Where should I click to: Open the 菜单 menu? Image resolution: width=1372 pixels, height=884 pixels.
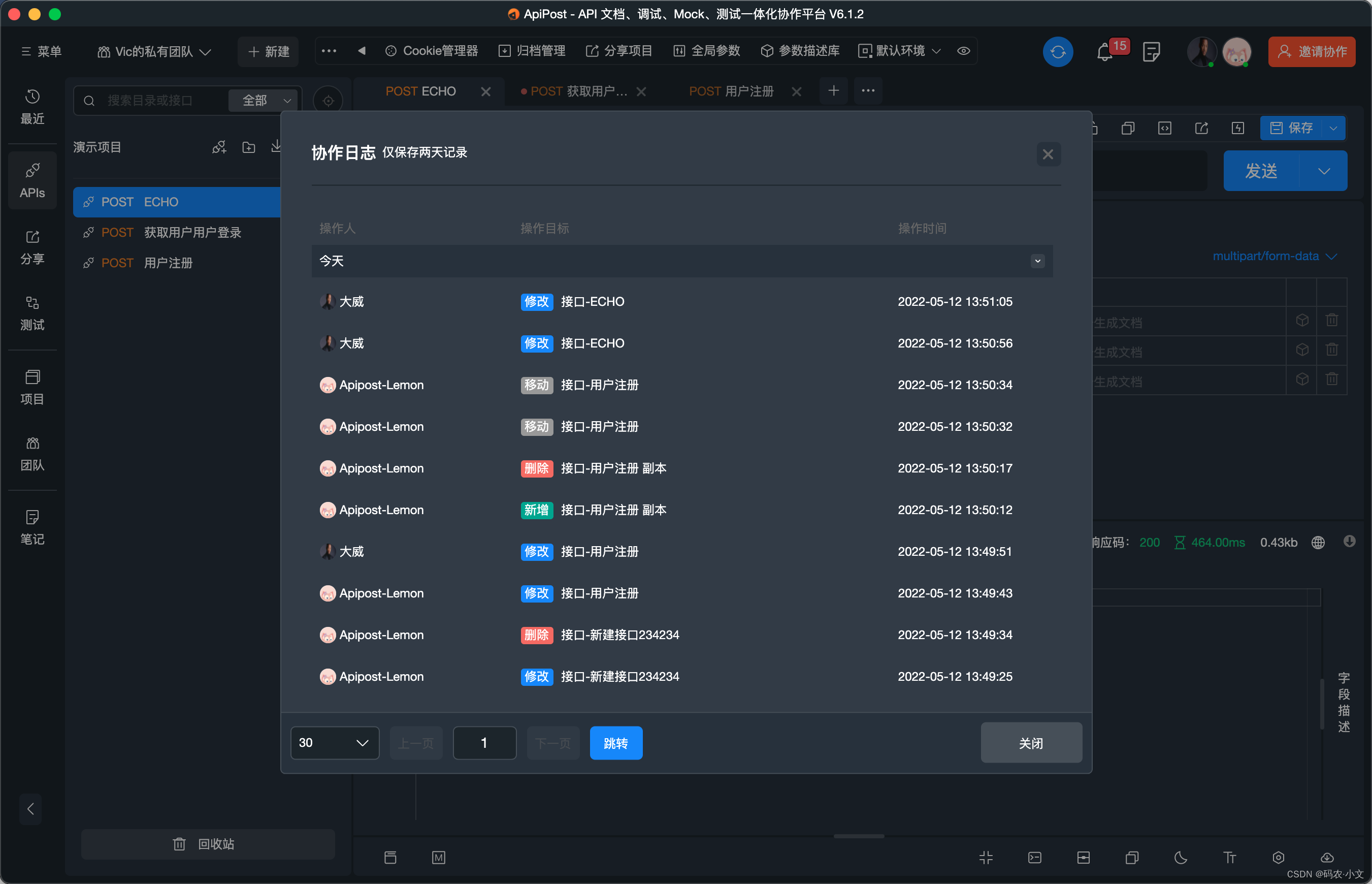click(41, 52)
